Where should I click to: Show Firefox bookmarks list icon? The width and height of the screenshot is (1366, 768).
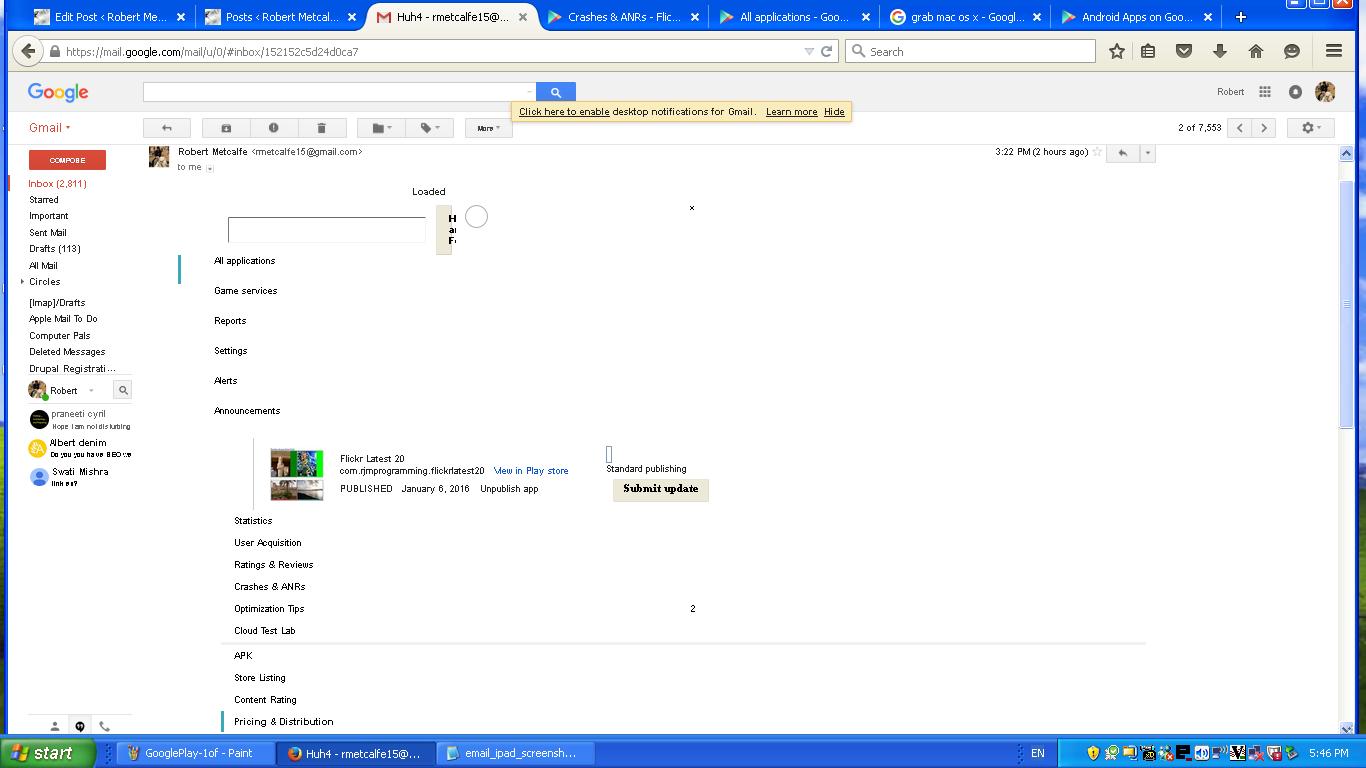click(x=1148, y=51)
